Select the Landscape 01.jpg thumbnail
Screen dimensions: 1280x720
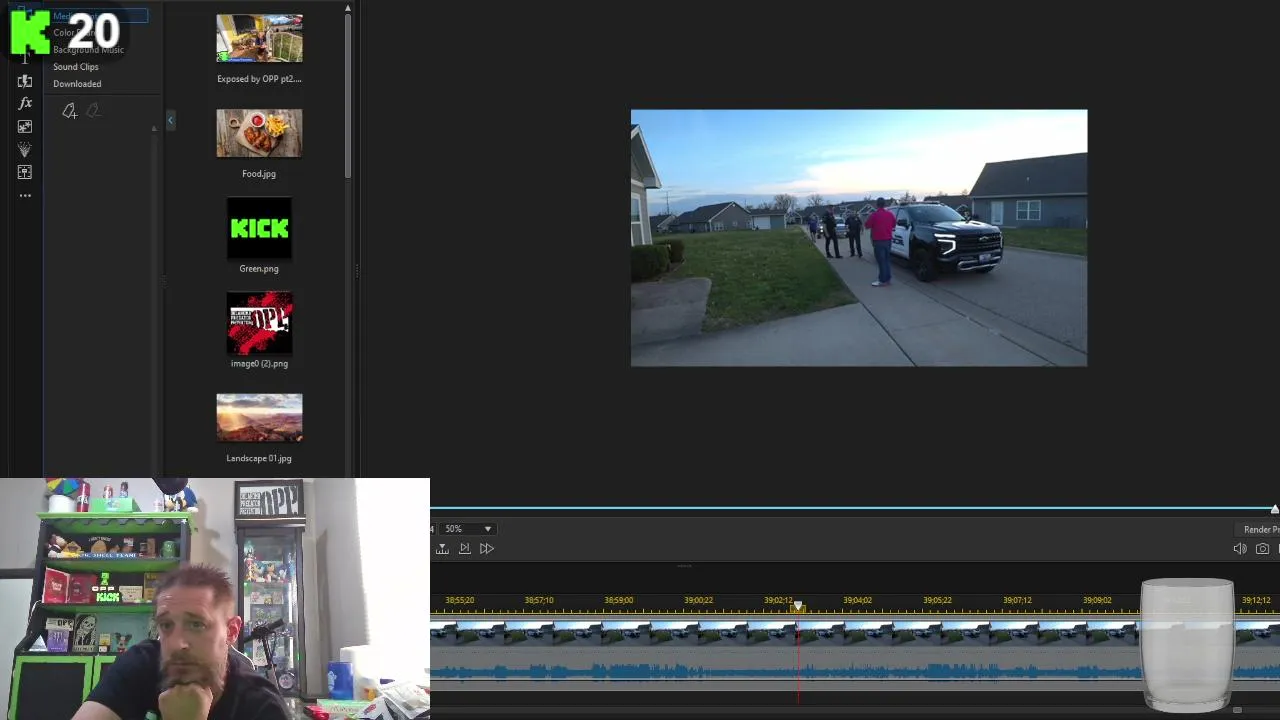point(259,418)
